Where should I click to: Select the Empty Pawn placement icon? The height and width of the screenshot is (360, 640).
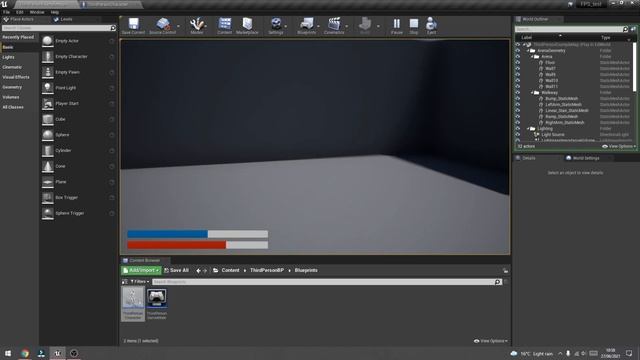click(48, 72)
